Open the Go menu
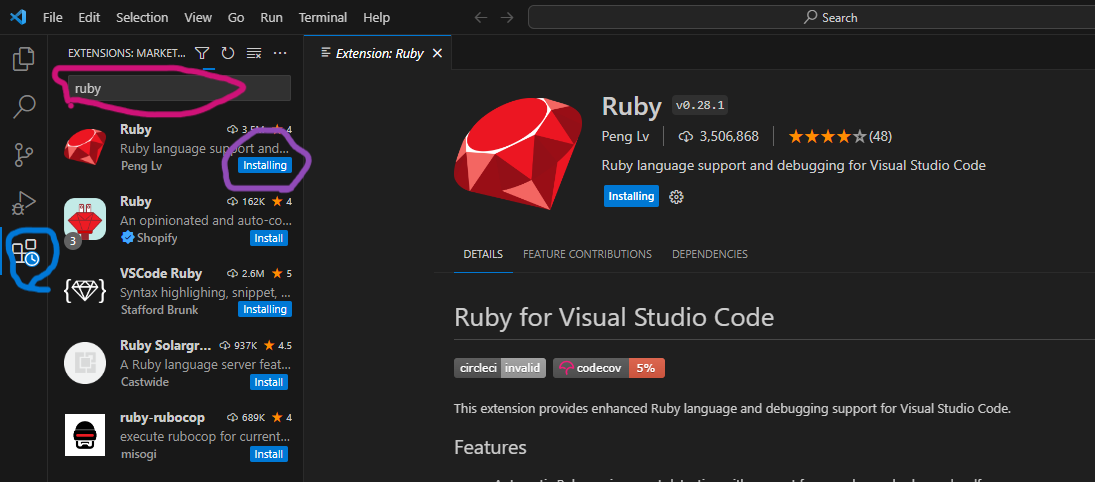Screen dimensions: 1095x482 click(x=236, y=17)
